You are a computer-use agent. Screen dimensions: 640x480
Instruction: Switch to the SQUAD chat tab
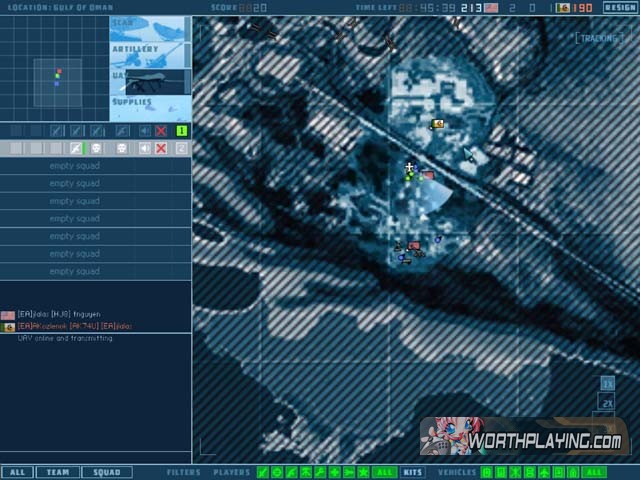click(106, 472)
